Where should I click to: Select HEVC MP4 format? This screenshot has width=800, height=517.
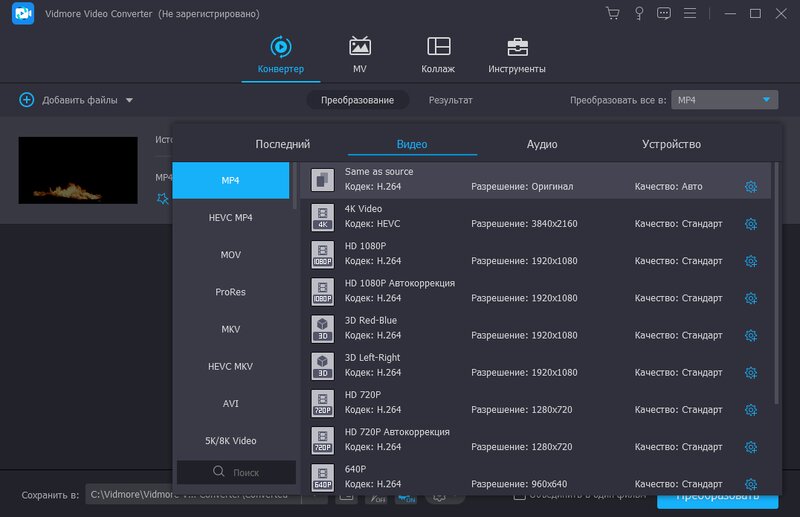[x=231, y=217]
